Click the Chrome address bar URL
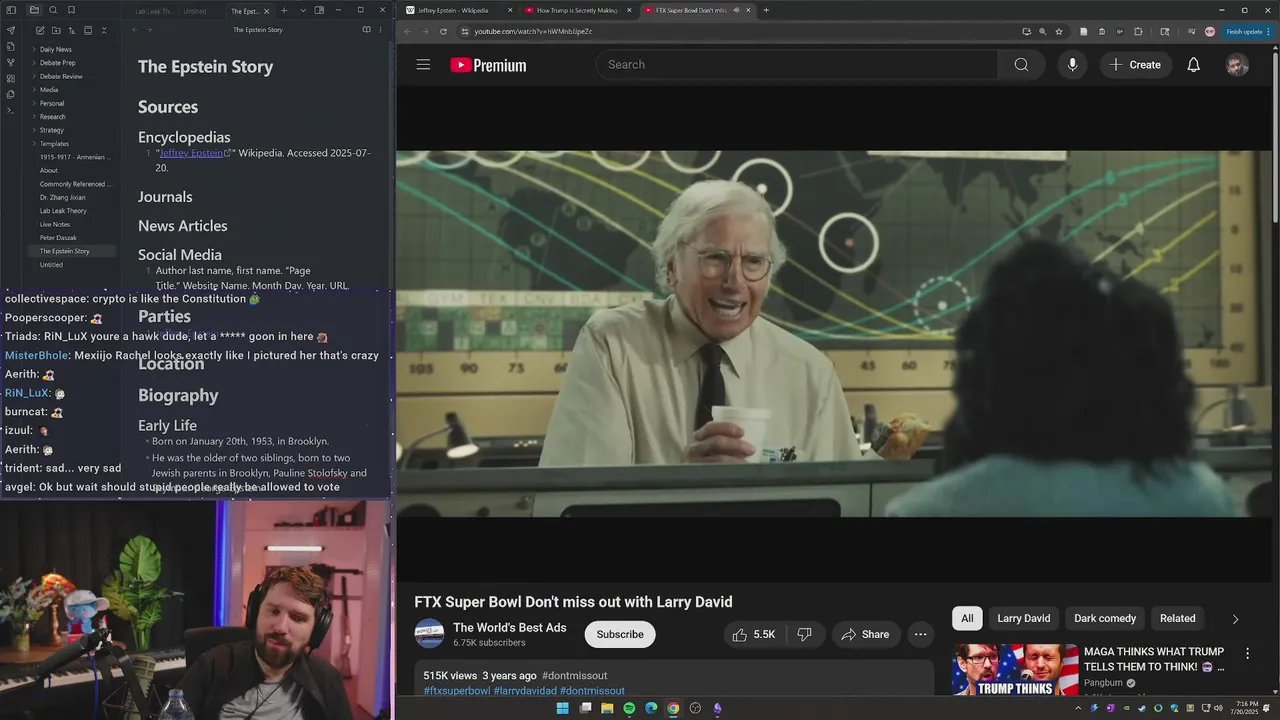 click(x=533, y=31)
